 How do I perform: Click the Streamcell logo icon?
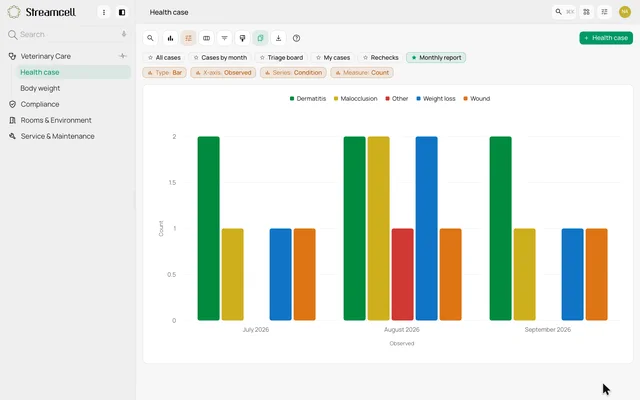[14, 12]
